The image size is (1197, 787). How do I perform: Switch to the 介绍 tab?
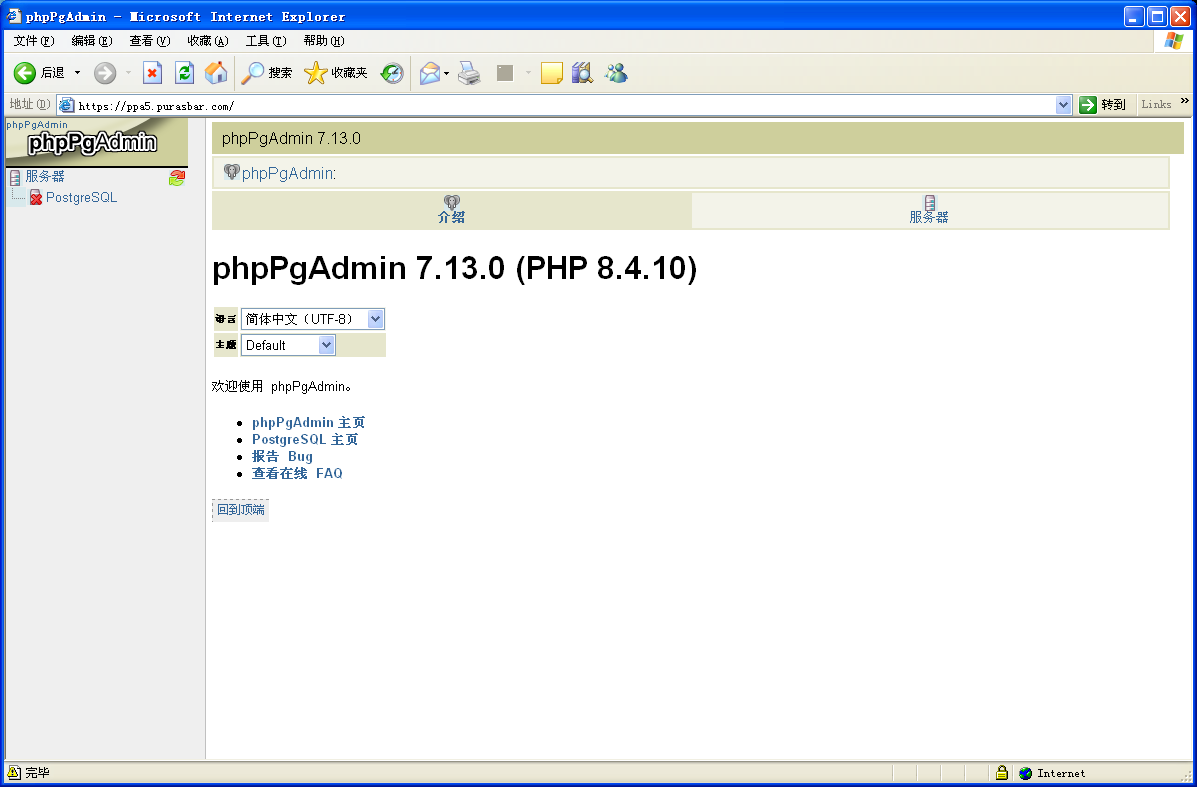pyautogui.click(x=452, y=210)
